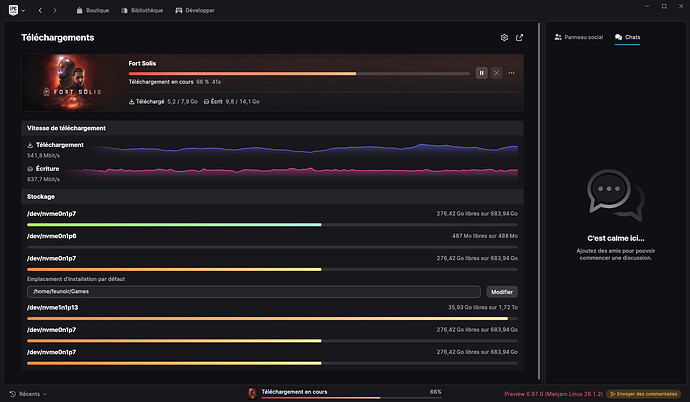The height and width of the screenshot is (402, 690).
Task: Click the Développer gamepad icon
Action: pyautogui.click(x=179, y=10)
